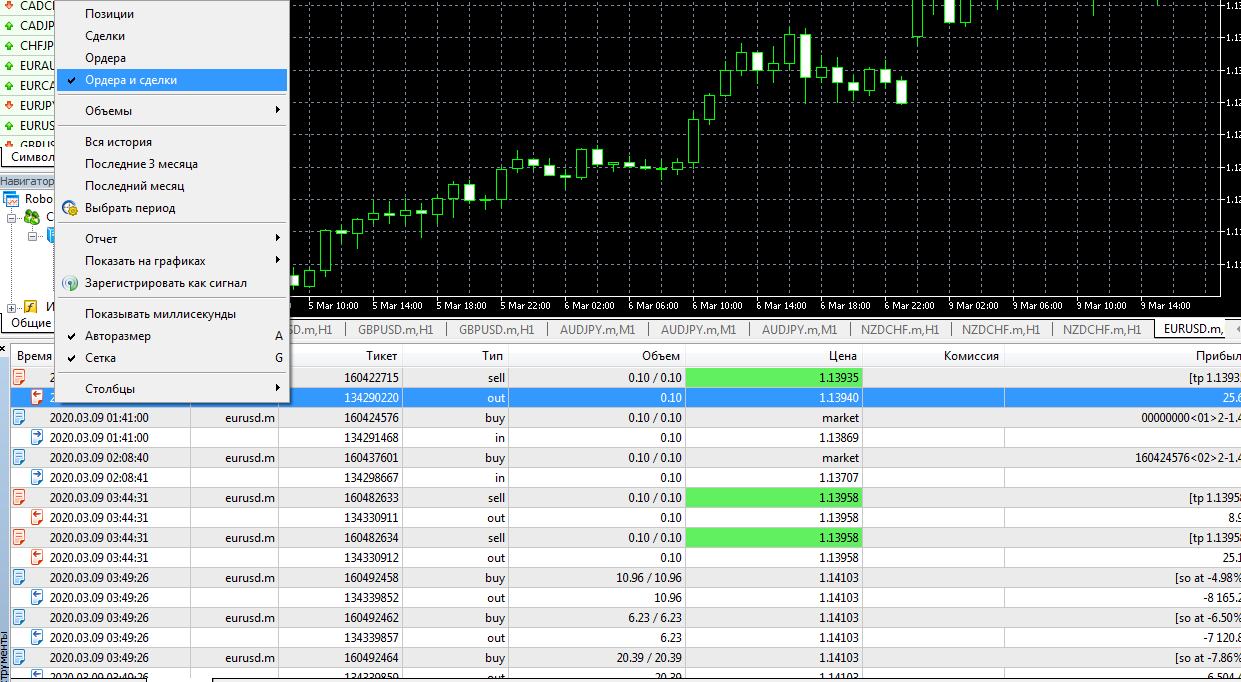1241x682 pixels.
Task: Choose Последний месяц period
Action: [x=172, y=186]
